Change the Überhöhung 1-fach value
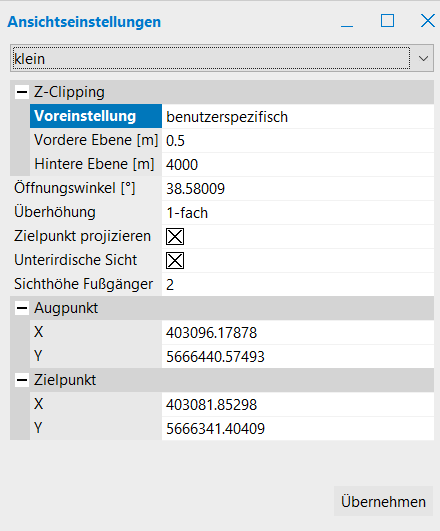This screenshot has height=531, width=440. tap(298, 213)
